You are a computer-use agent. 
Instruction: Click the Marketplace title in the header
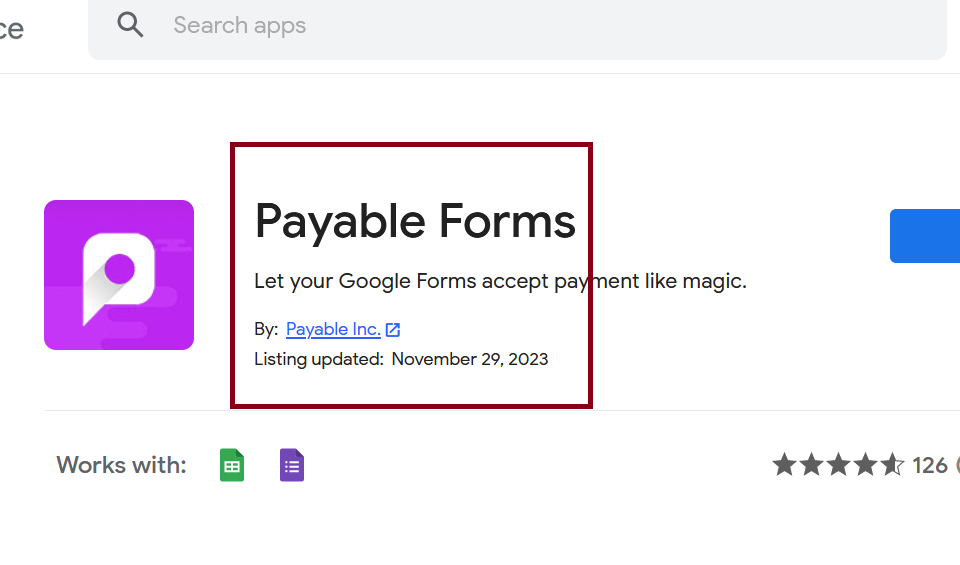pyautogui.click(x=10, y=29)
